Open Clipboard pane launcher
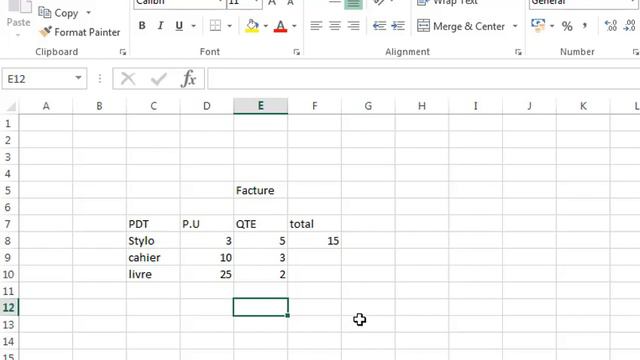The width and height of the screenshot is (640, 360). tap(122, 52)
